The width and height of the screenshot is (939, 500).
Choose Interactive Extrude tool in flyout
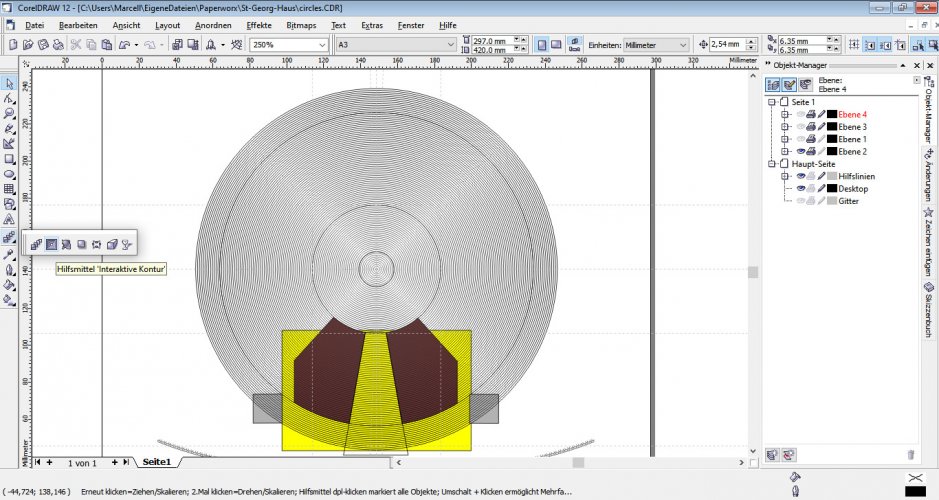click(x=111, y=244)
